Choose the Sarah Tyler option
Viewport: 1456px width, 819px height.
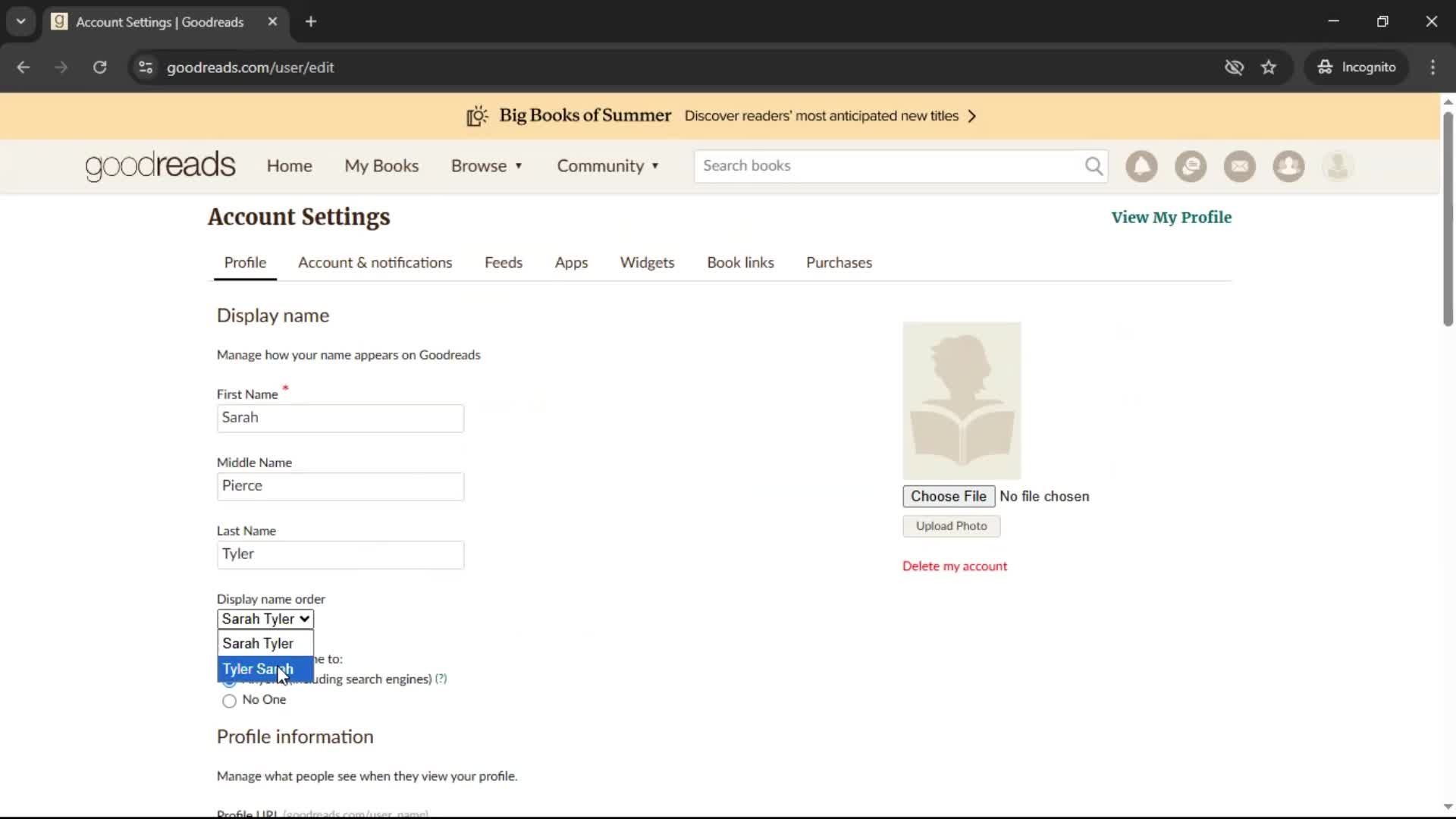(x=265, y=644)
